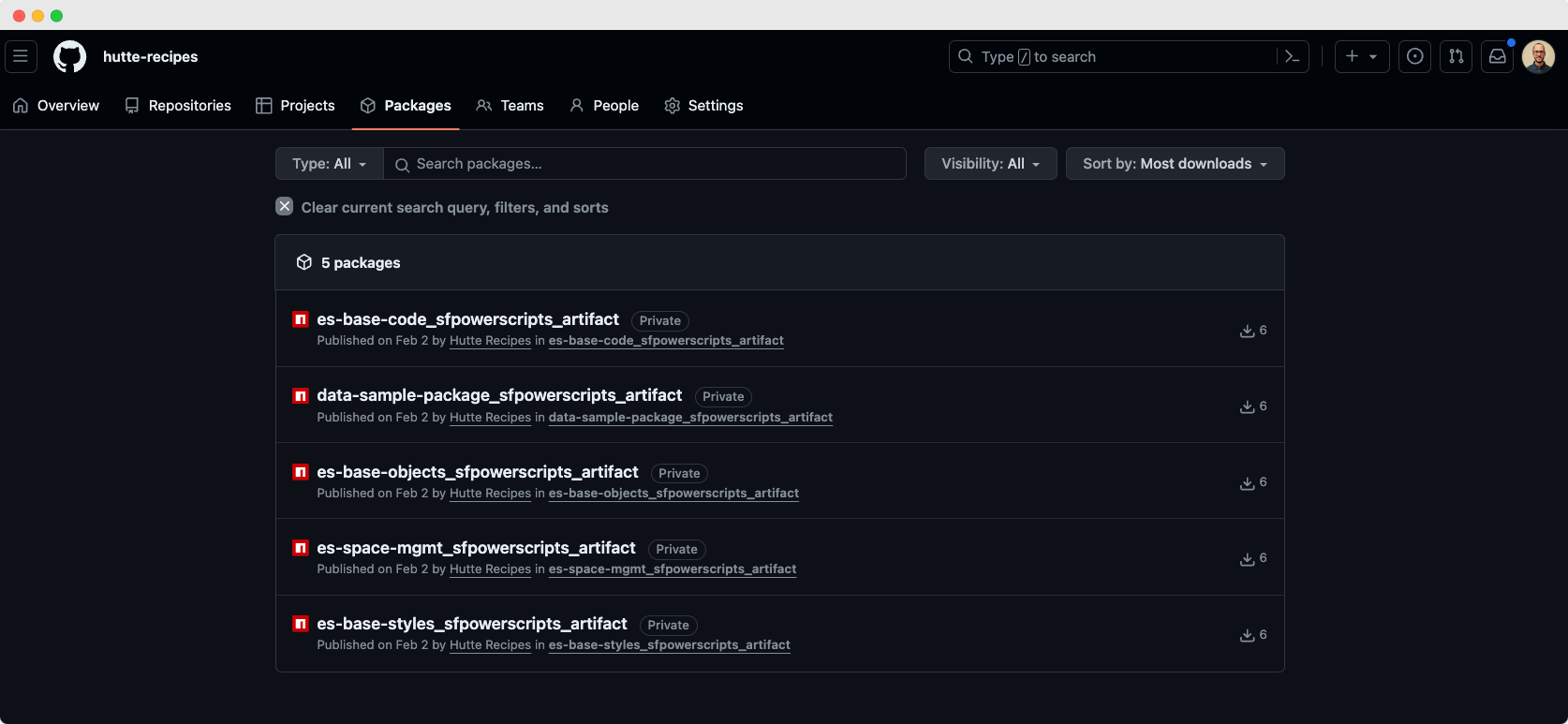
Task: Select the Packages tab
Action: 406,106
